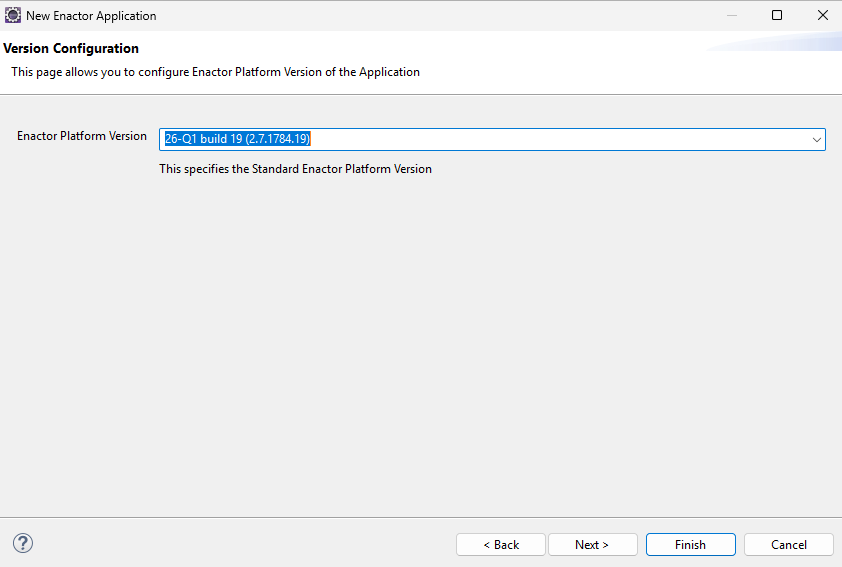Select the 26-Q1 build 19 version text
The image size is (842, 567).
point(238,139)
